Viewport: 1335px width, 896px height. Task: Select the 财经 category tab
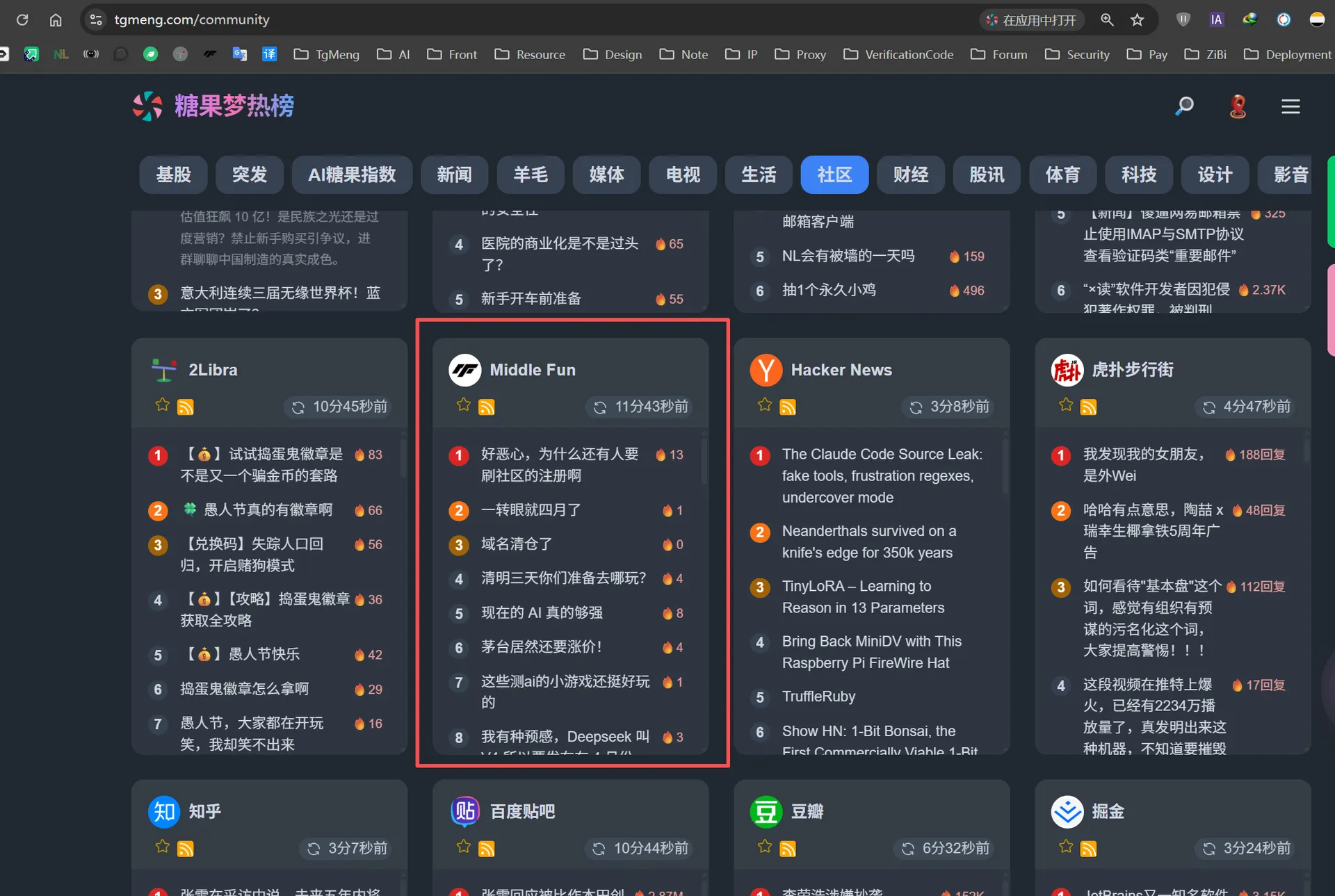click(910, 174)
